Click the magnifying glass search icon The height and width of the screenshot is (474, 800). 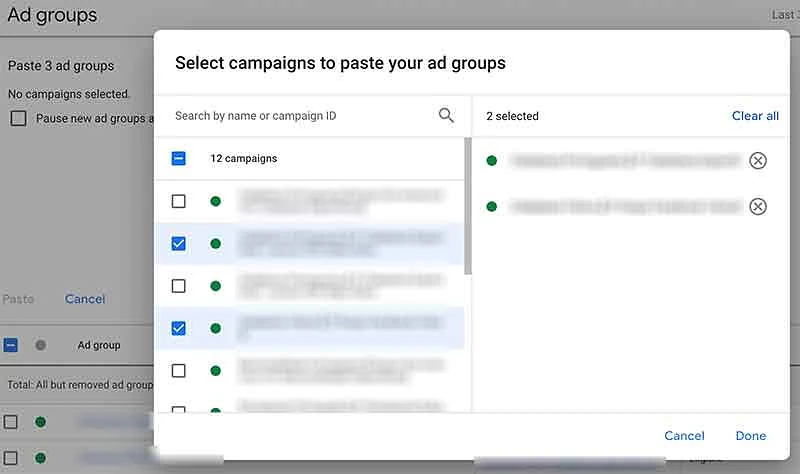(x=446, y=115)
